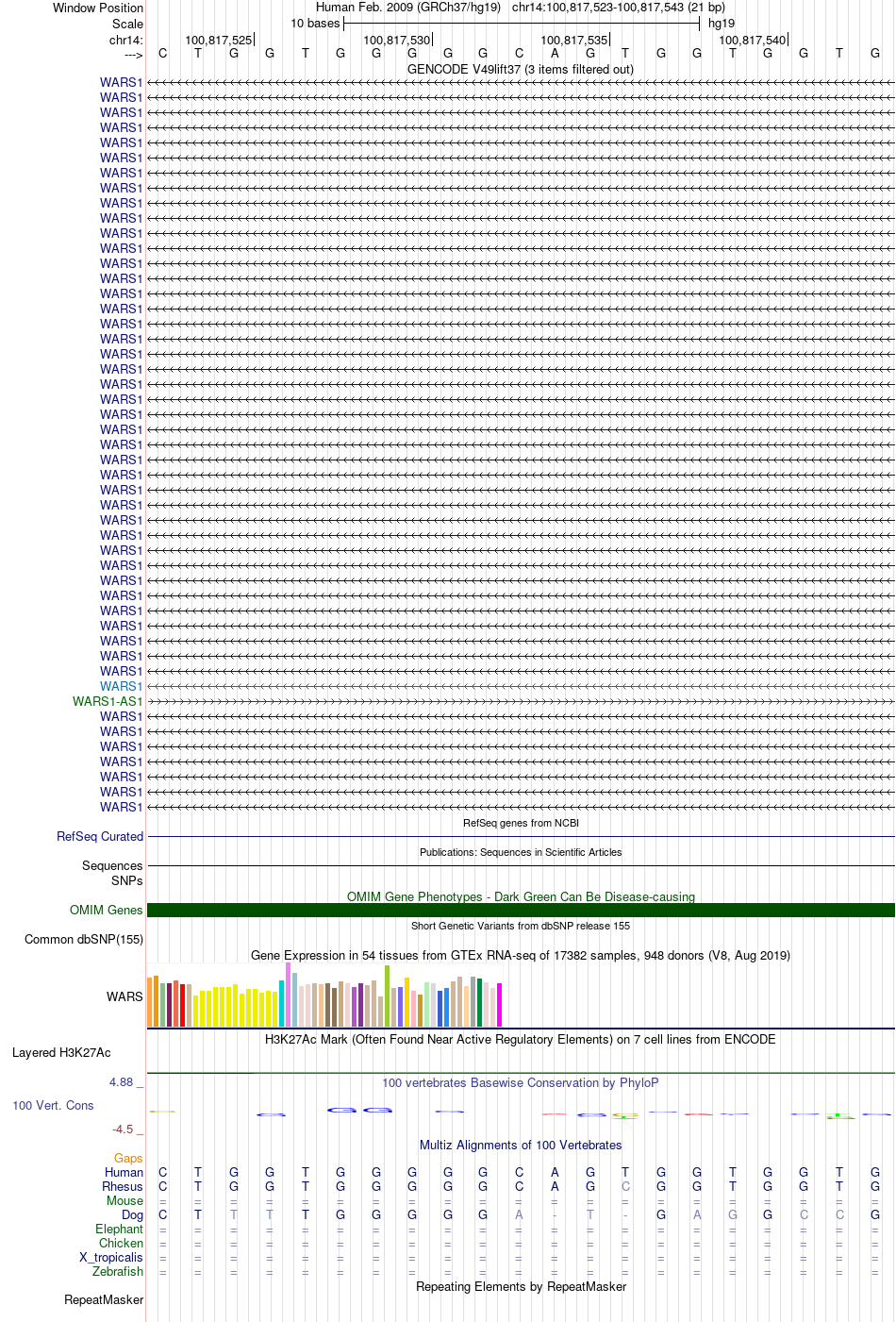Click the WARS1-AS1 transcript arrow line
The height and width of the screenshot is (1322, 896).
click(521, 702)
